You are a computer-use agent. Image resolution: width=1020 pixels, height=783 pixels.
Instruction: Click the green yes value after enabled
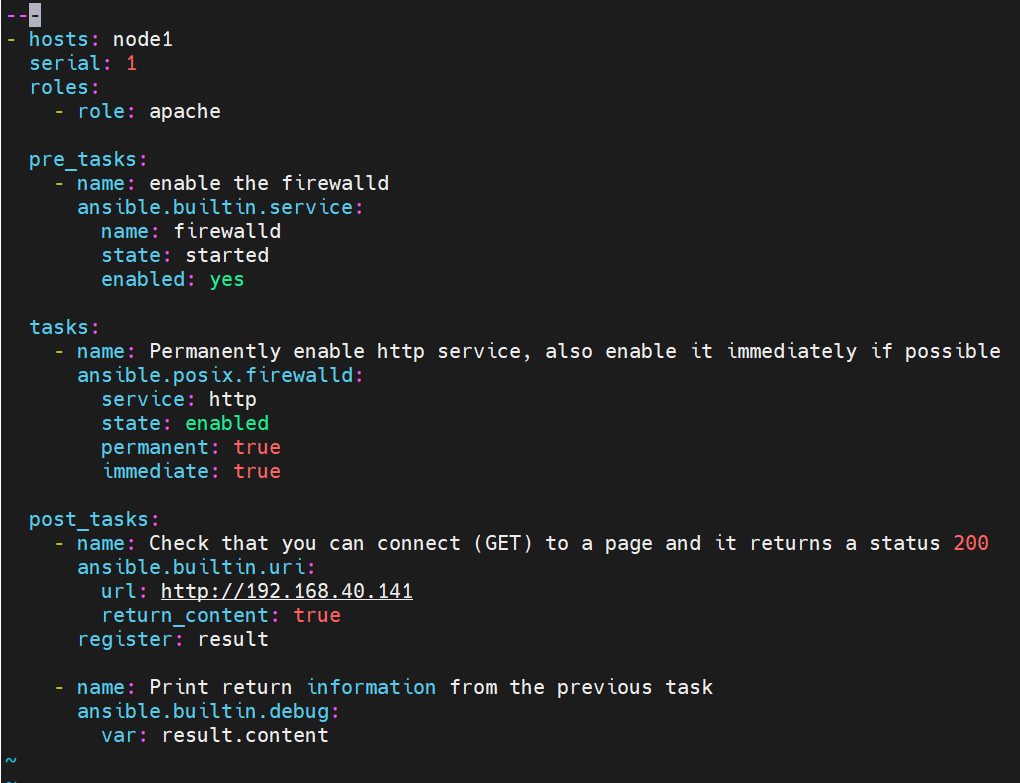(226, 280)
